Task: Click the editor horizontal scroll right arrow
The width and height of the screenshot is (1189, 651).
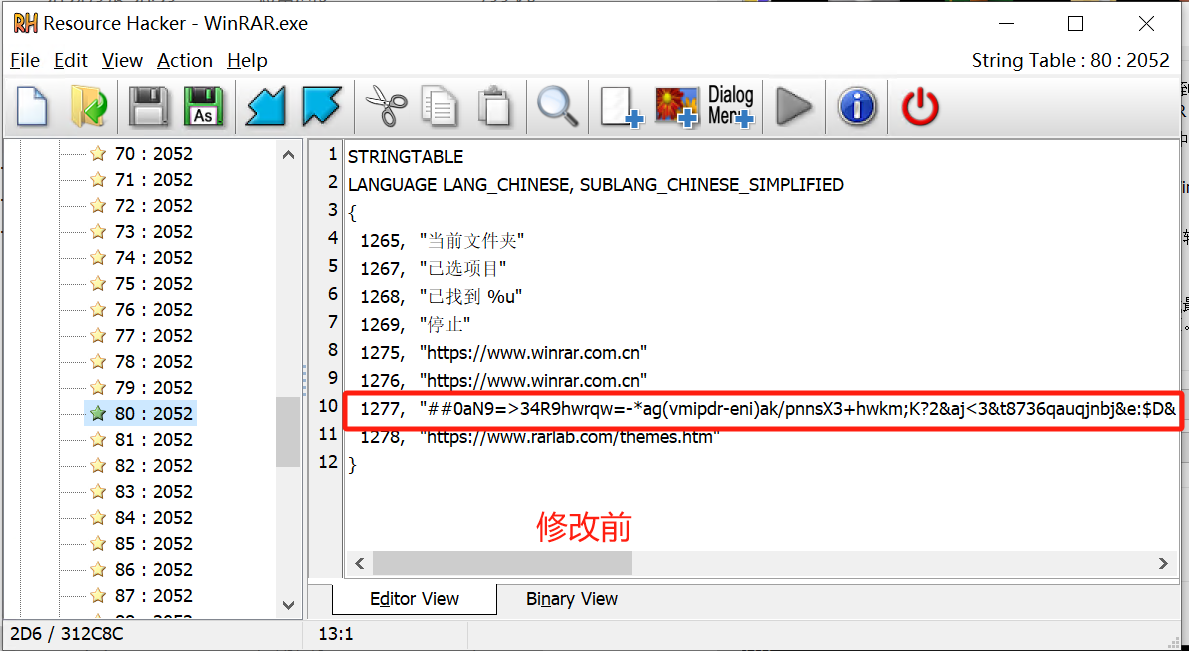Action: [x=1163, y=563]
